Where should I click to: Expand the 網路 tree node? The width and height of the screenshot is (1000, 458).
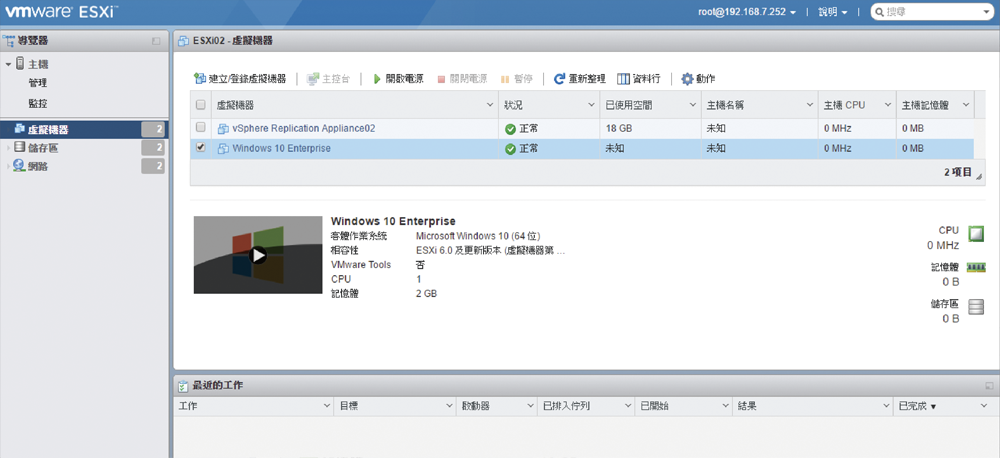point(8,166)
